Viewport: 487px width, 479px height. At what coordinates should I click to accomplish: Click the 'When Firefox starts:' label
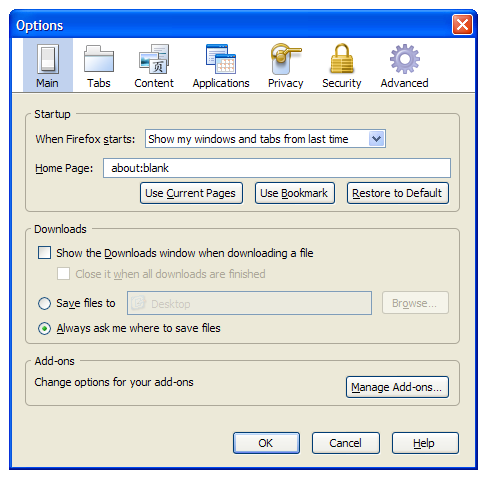click(85, 139)
